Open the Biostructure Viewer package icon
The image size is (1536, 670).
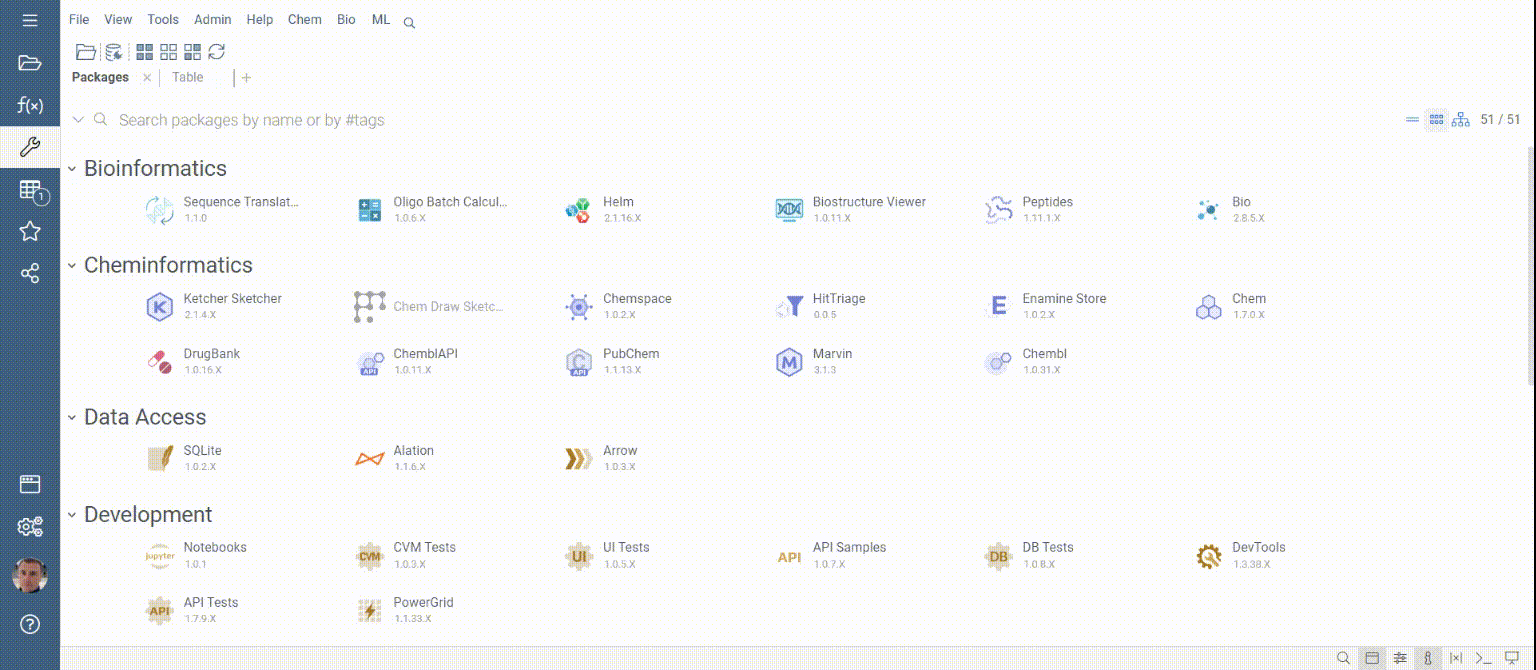point(789,210)
